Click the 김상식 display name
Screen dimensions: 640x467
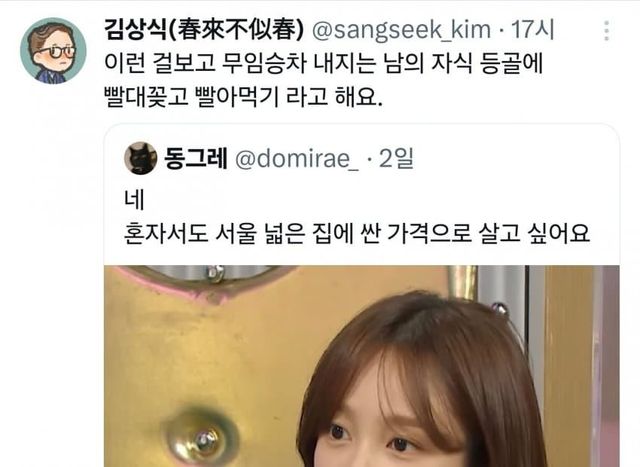point(135,30)
